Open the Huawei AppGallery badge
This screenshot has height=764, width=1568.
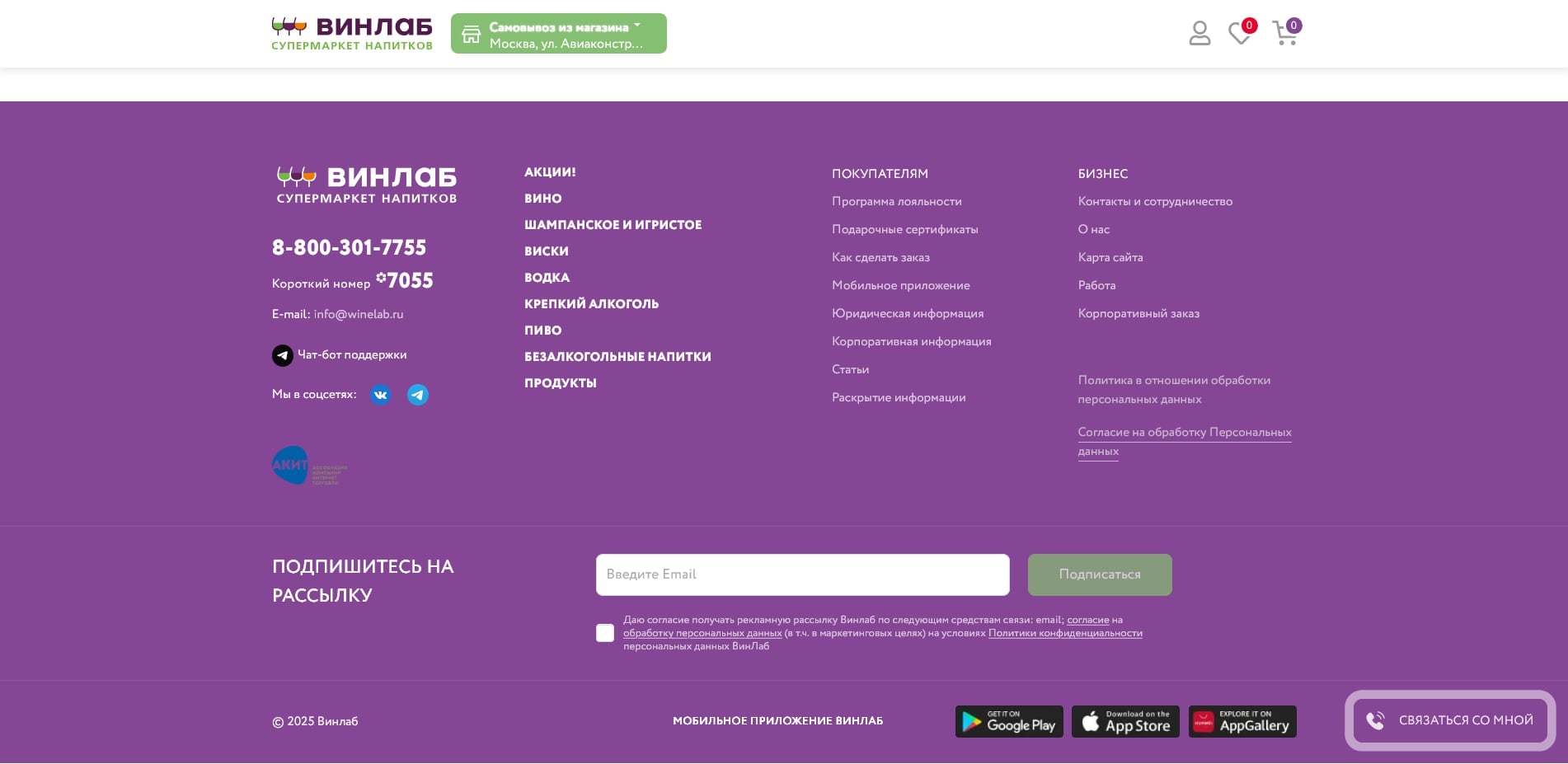1242,721
